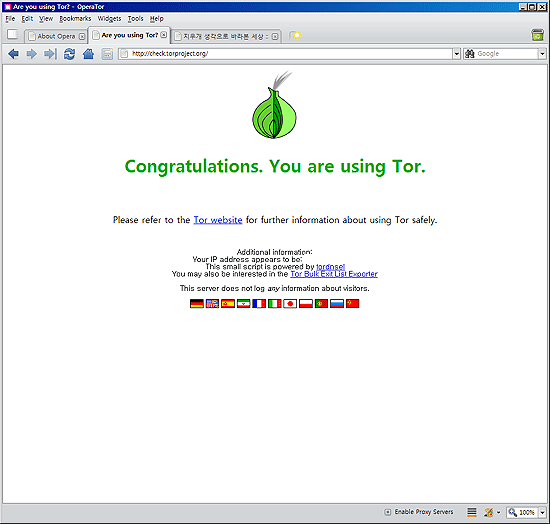Expand the address bar history dropdown
The width and height of the screenshot is (550, 524).
coord(456,54)
